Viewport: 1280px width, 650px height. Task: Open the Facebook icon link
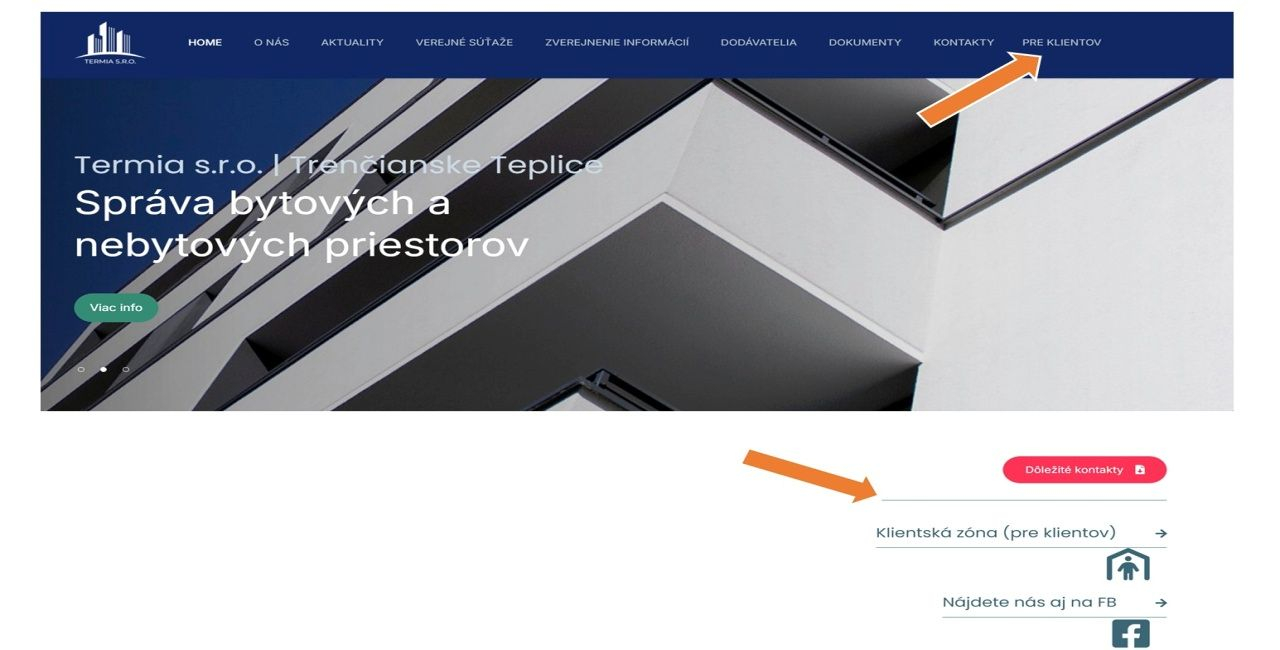click(1130, 634)
